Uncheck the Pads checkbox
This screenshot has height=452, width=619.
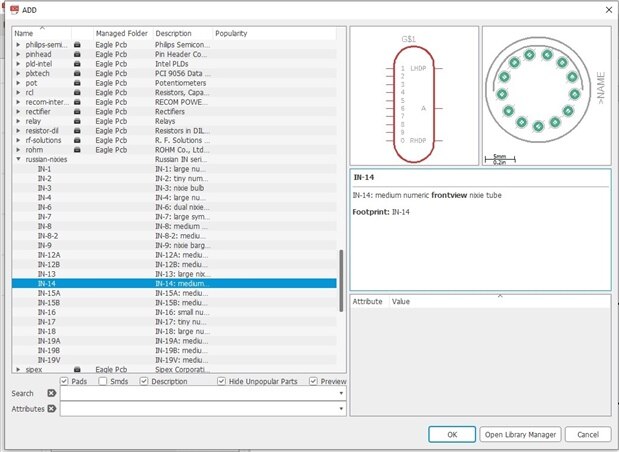click(65, 381)
